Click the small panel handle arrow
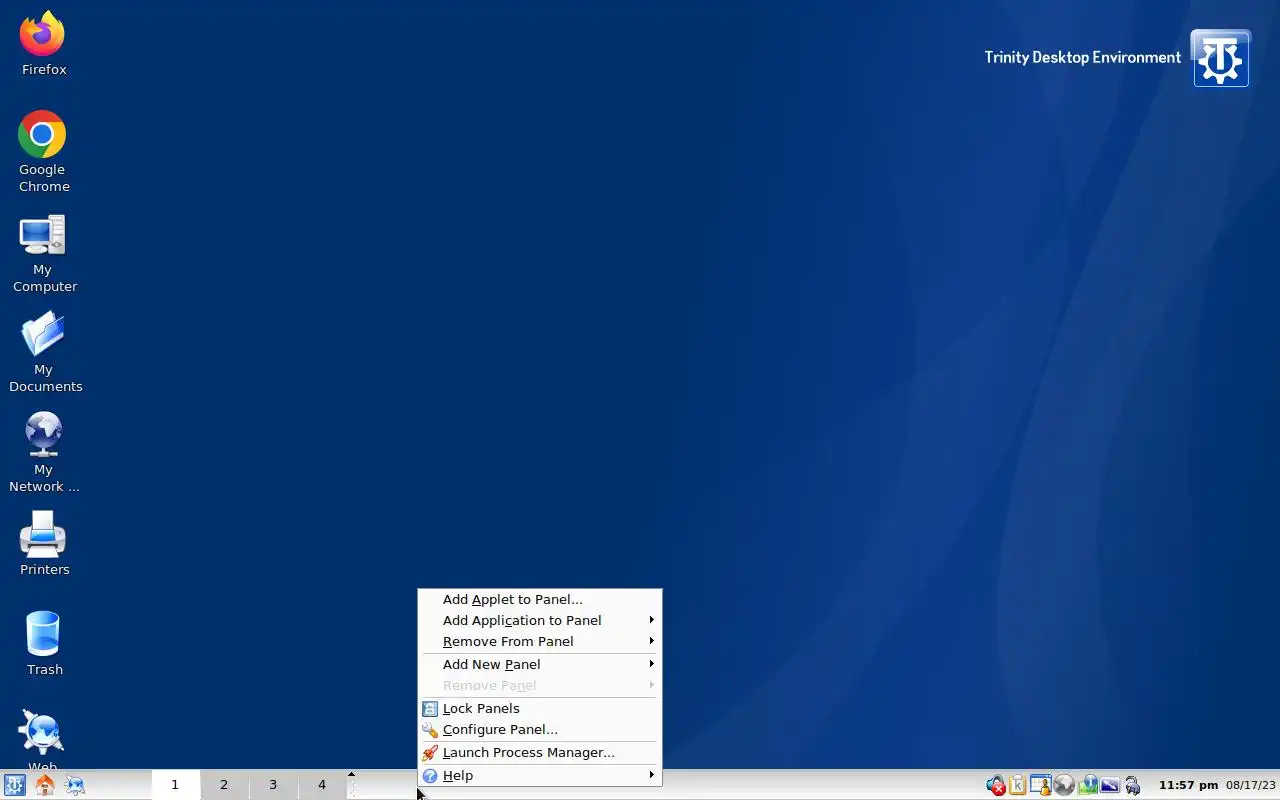The height and width of the screenshot is (800, 1280). pos(351,774)
